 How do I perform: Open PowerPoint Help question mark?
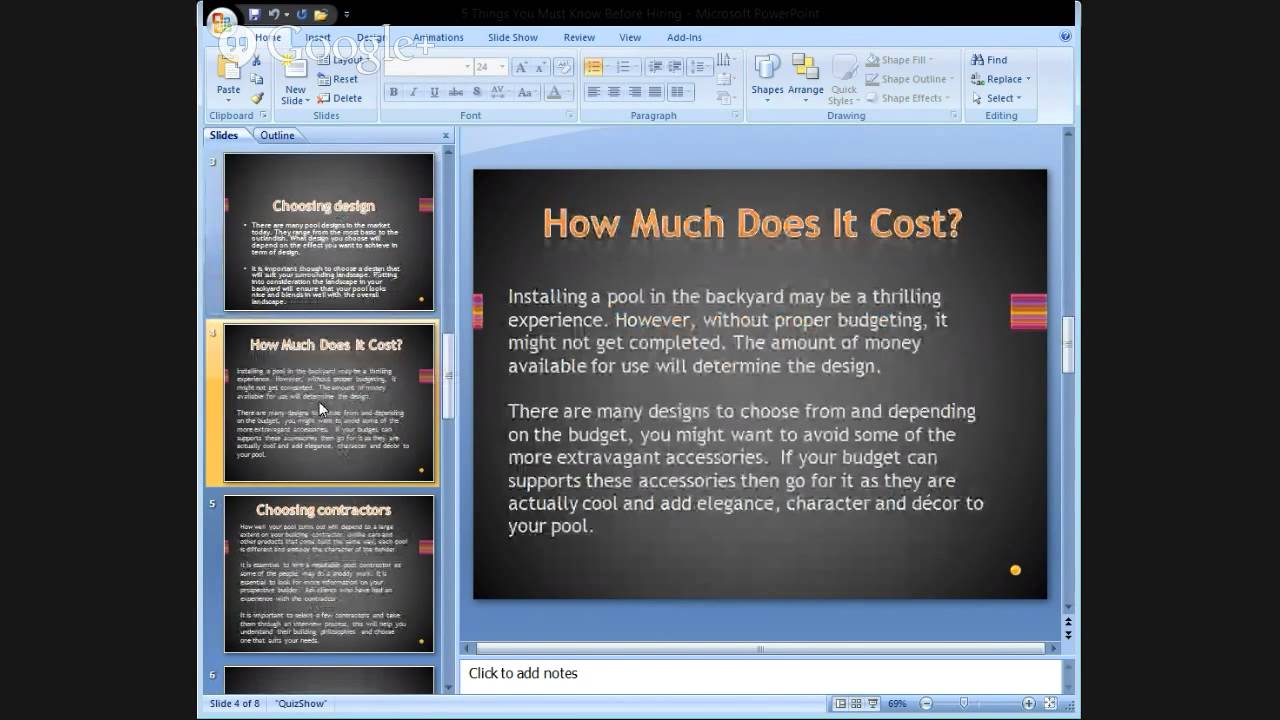(x=1065, y=37)
